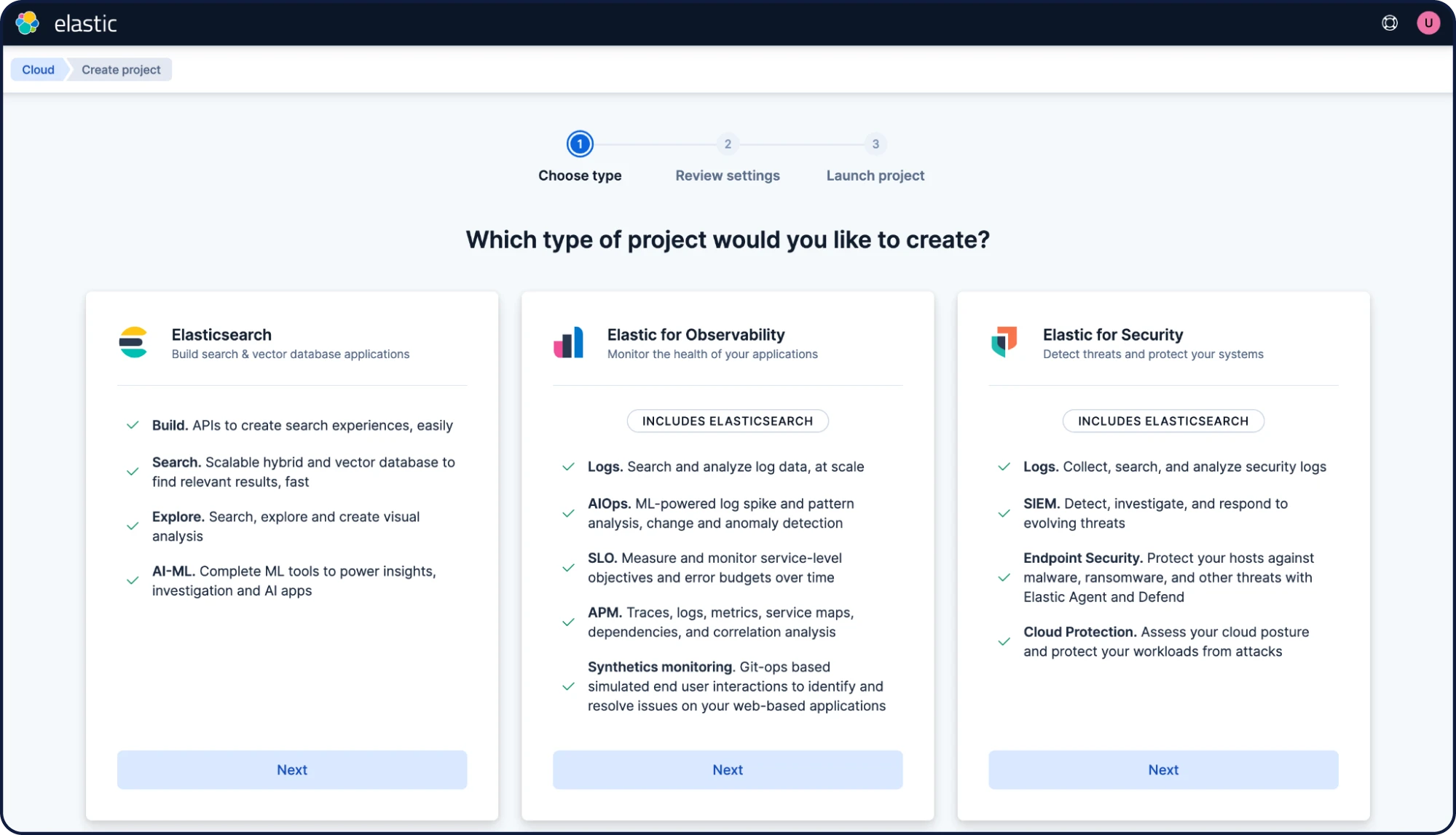The image size is (1456, 835).
Task: Click 'Monitor the health of your applications' subtitle
Action: 712,354
